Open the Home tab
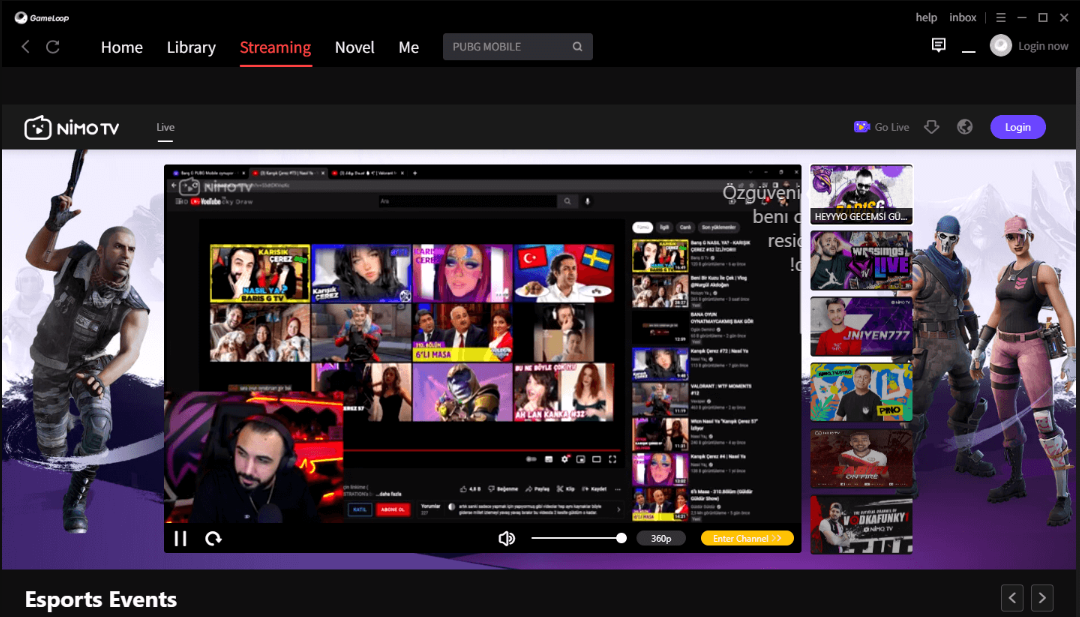Screen dimensions: 1080x617 pyautogui.click(x=122, y=47)
